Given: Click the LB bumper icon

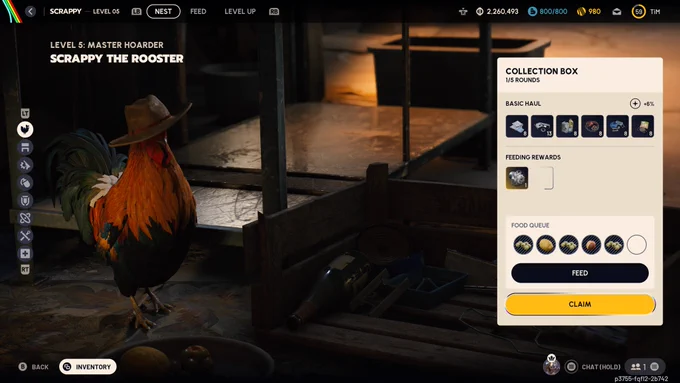Looking at the screenshot, I should coord(136,12).
